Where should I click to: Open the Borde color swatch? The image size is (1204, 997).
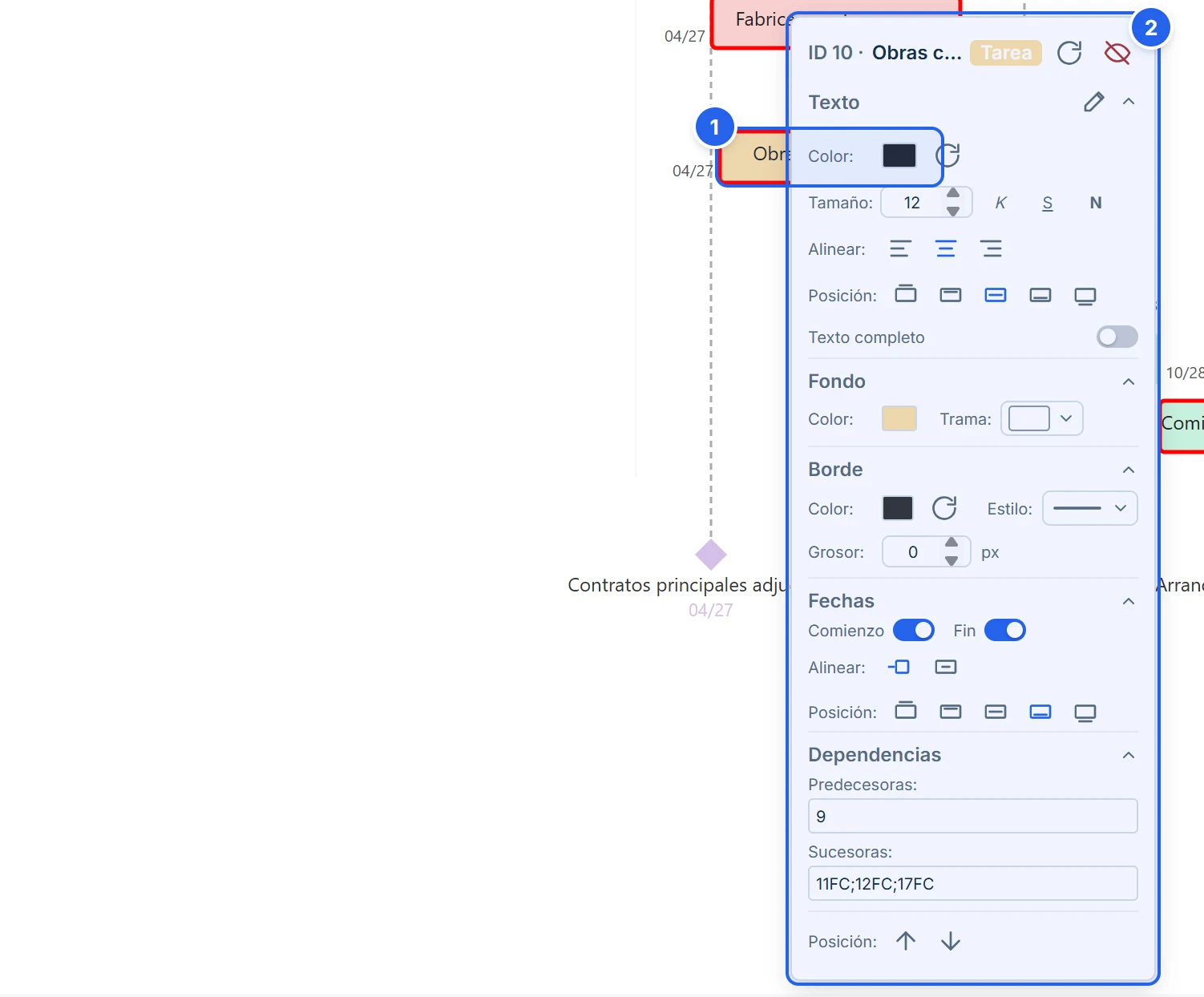898,508
